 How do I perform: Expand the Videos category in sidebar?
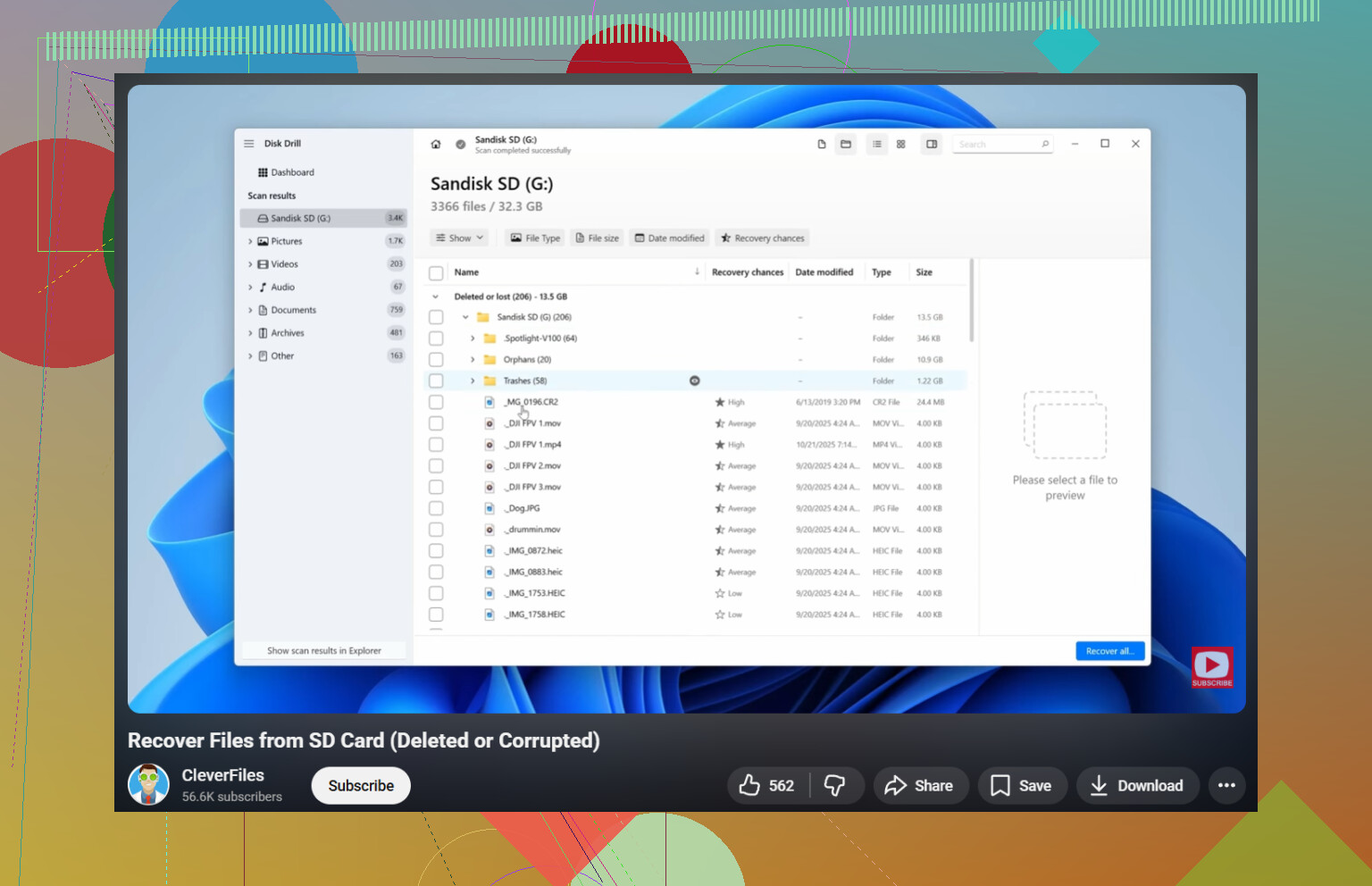pyautogui.click(x=250, y=264)
